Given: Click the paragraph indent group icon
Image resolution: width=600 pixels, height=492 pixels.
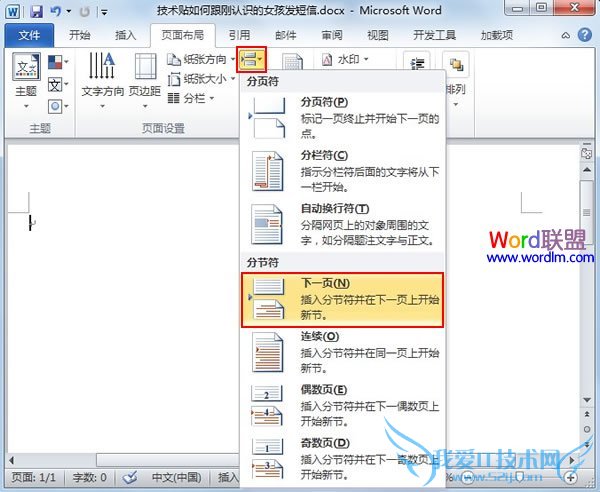Looking at the screenshot, I should [417, 62].
